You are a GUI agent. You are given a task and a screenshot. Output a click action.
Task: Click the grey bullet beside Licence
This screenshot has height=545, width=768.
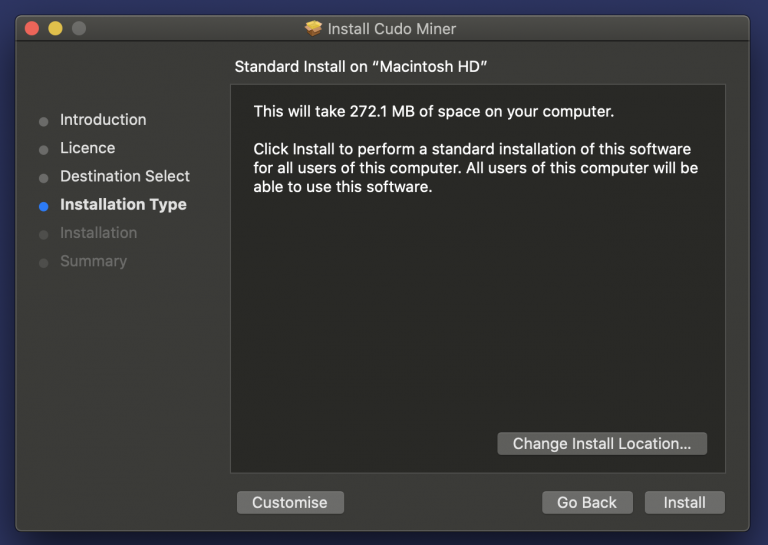tap(43, 149)
